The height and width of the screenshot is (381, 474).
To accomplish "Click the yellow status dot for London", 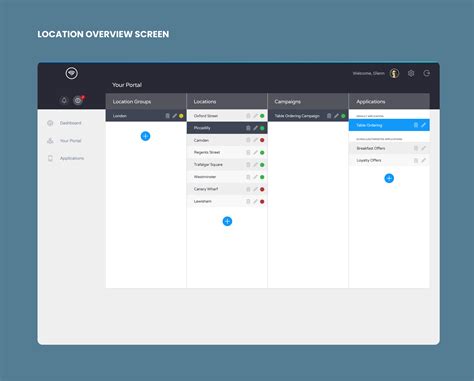I will tap(181, 116).
